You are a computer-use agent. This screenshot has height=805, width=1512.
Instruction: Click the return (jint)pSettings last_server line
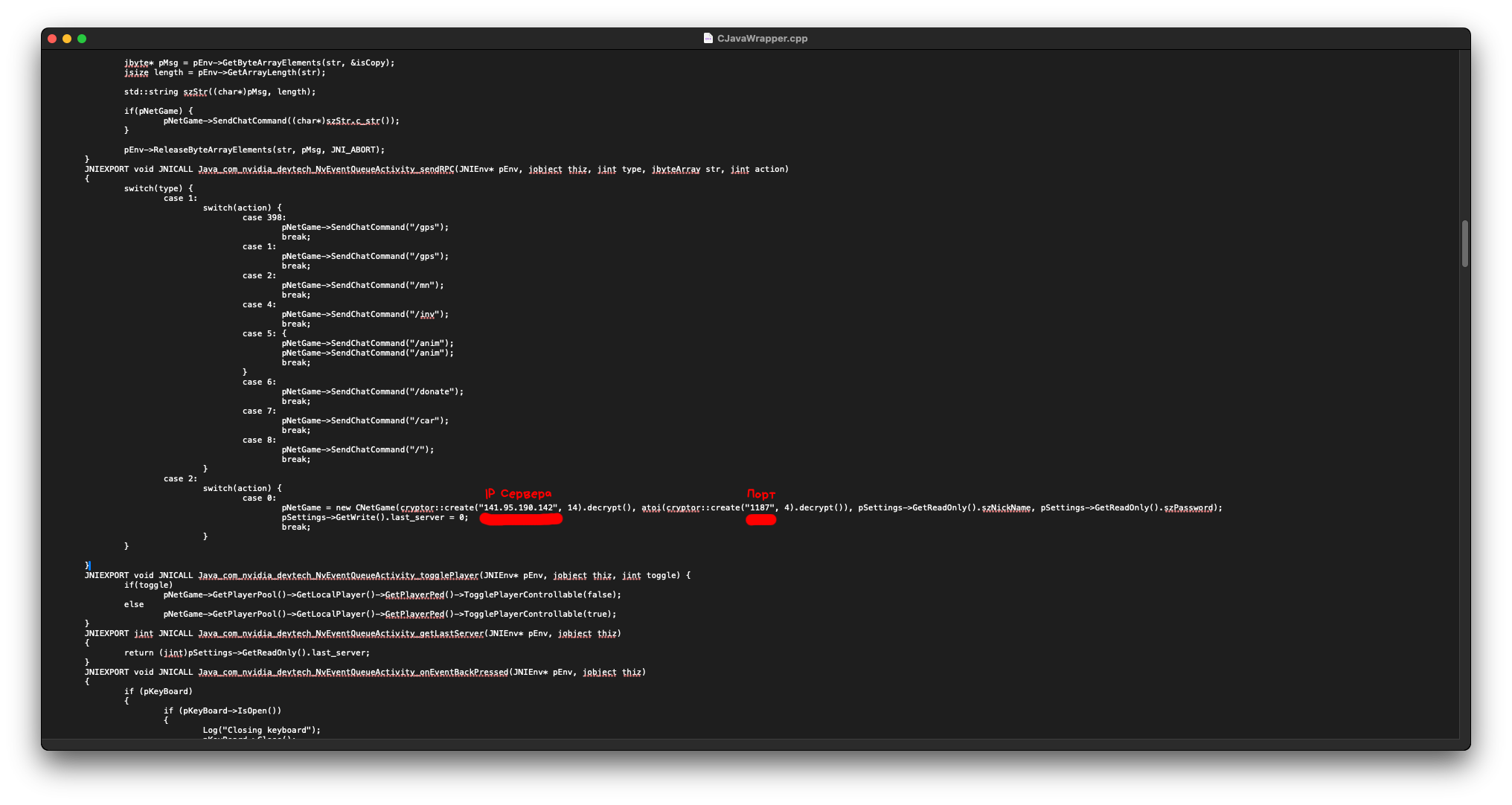click(x=247, y=652)
